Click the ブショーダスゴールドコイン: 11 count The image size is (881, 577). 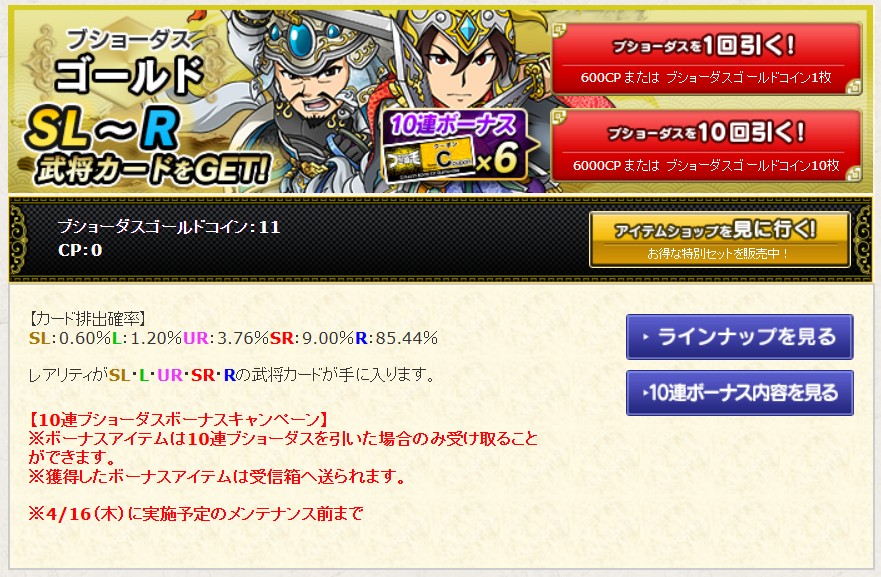[169, 227]
